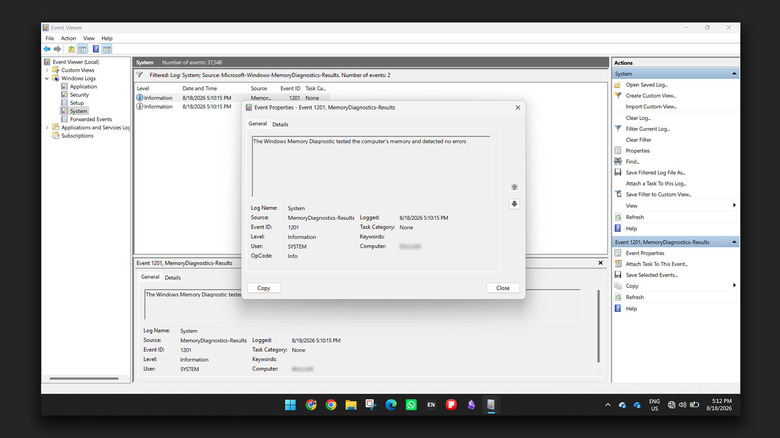Expand the Applications and Services Logs node
This screenshot has width=780, height=438.
(47, 127)
